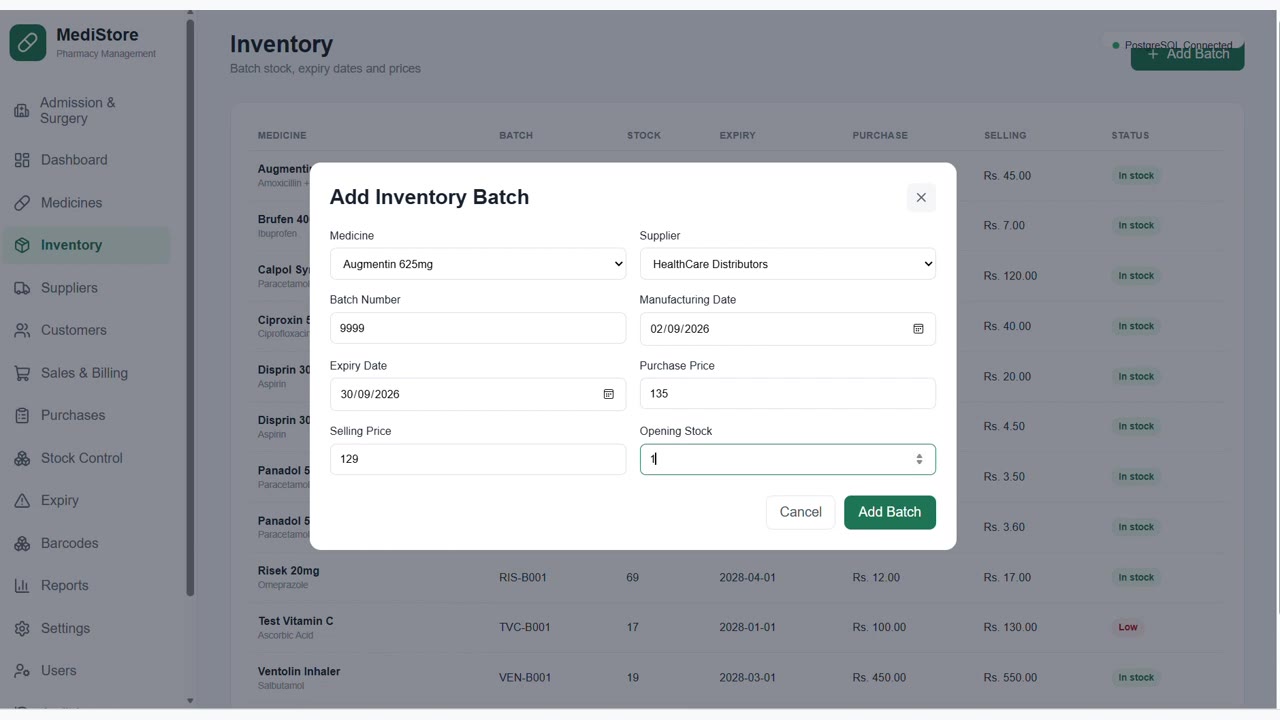Click the Sales & Billing cart icon
Image resolution: width=1280 pixels, height=720 pixels.
click(22, 373)
